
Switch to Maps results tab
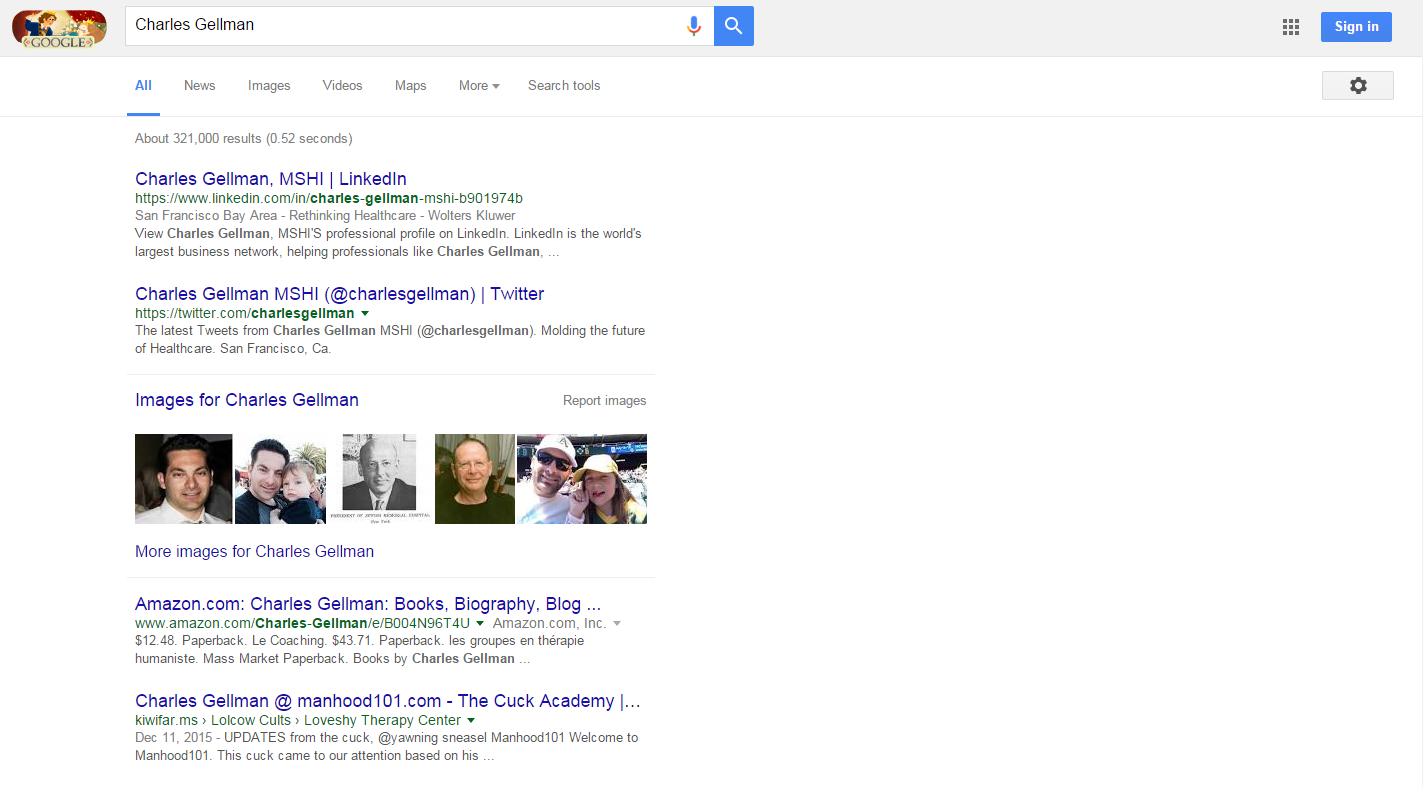click(410, 86)
